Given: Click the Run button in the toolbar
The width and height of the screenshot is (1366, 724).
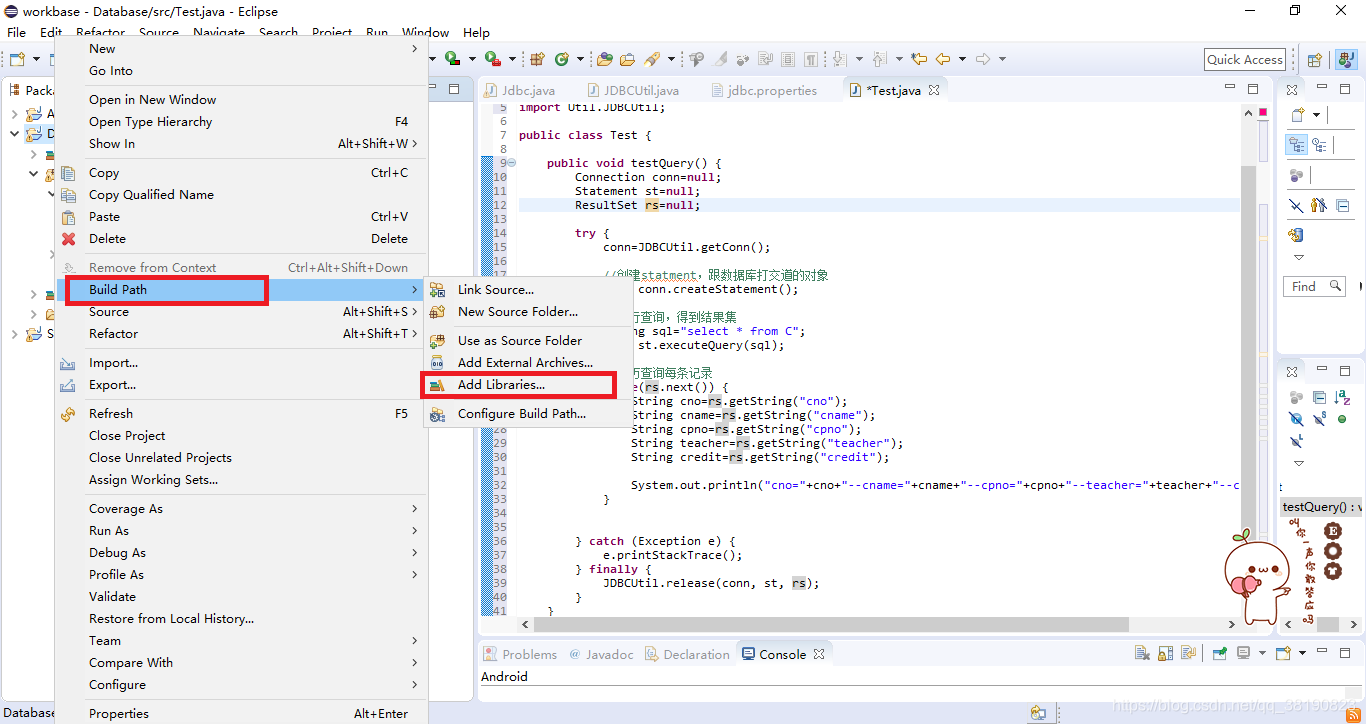Looking at the screenshot, I should (x=452, y=59).
